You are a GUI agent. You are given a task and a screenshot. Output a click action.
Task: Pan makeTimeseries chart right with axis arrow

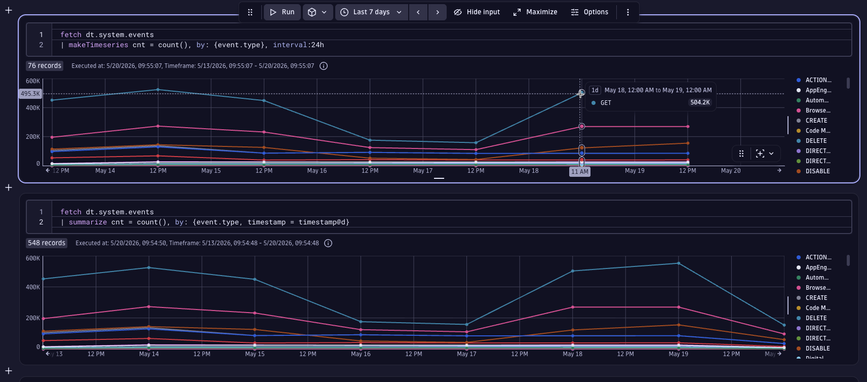[779, 170]
